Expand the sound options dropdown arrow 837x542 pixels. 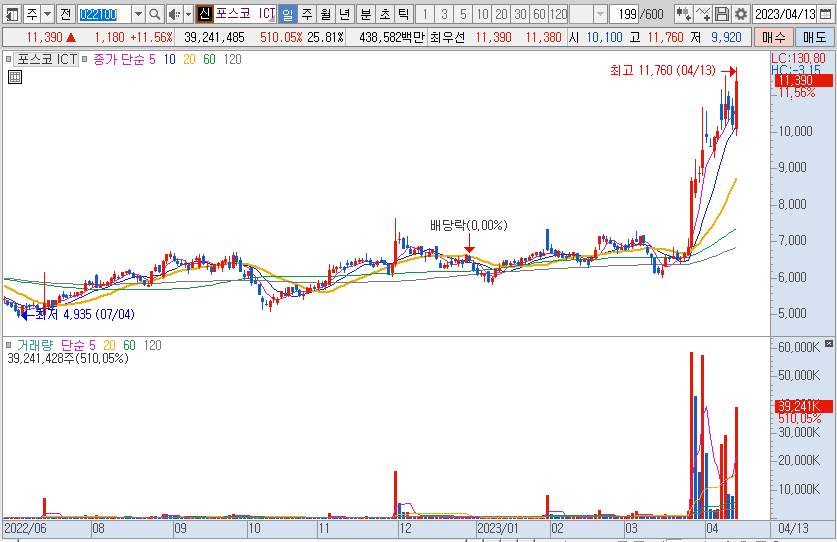188,14
